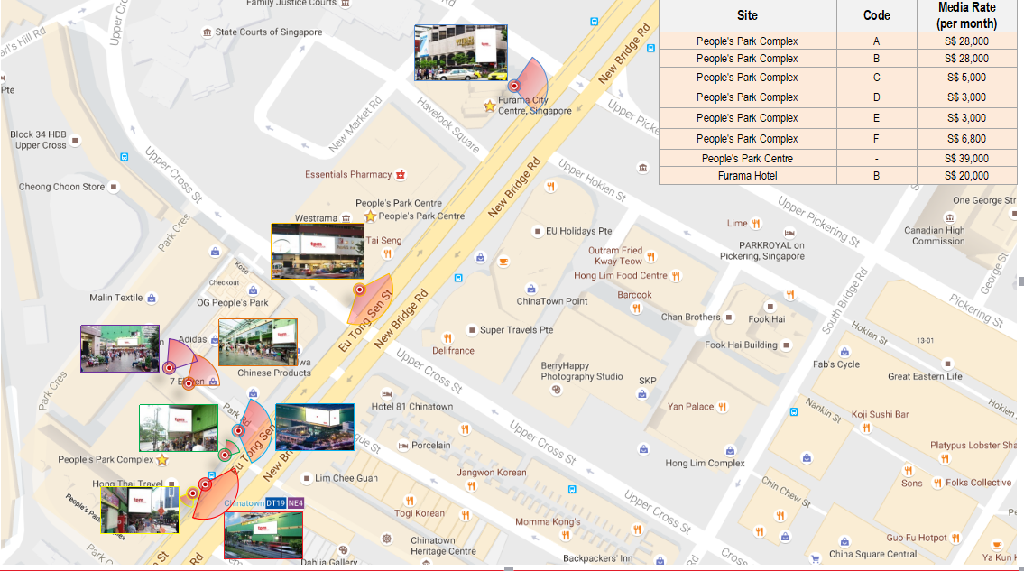
Task: Select the marker beside Block 34 HDD Upper Cross
Action: (75, 140)
